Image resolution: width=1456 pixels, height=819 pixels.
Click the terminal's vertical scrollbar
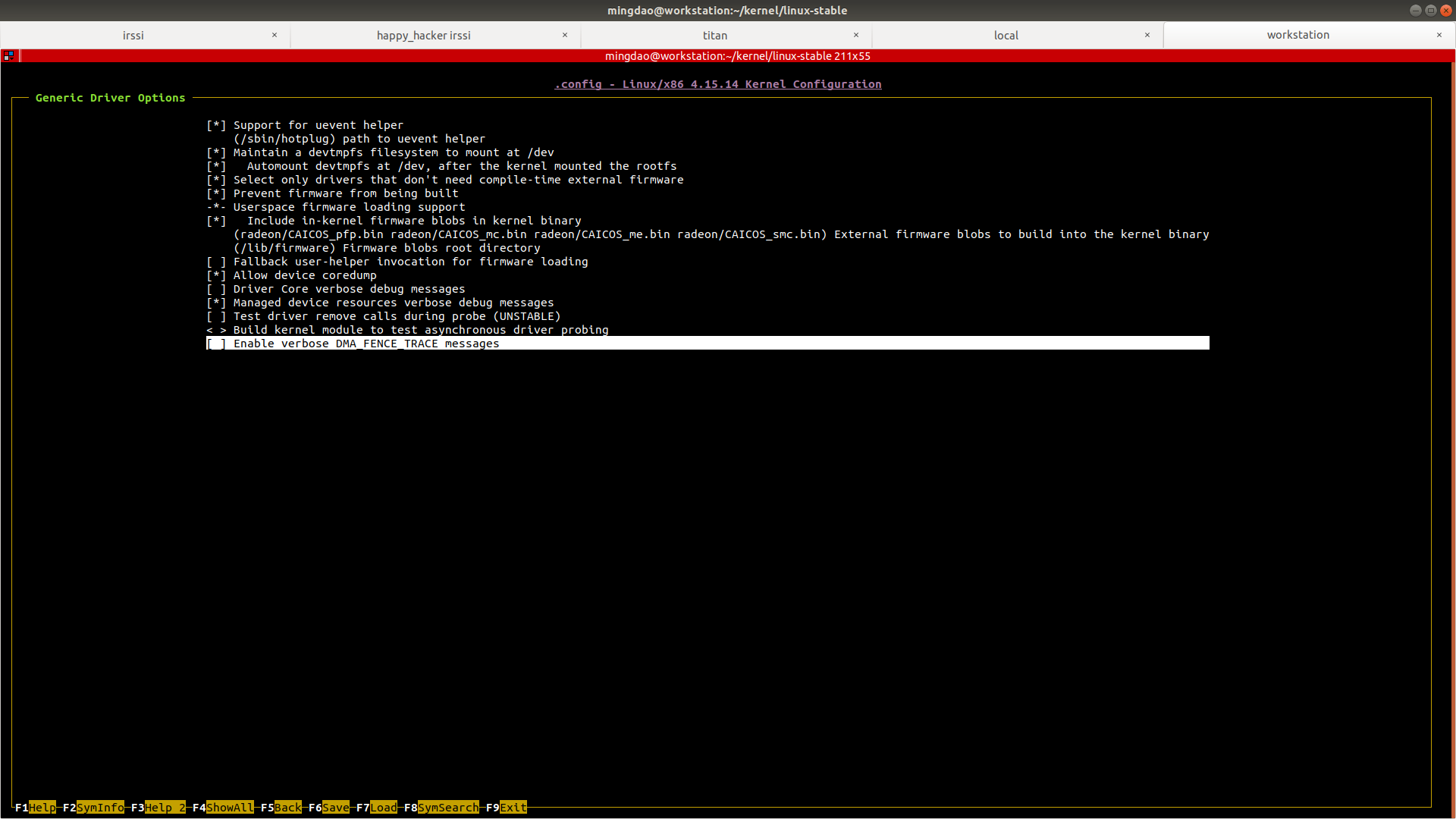1453,440
